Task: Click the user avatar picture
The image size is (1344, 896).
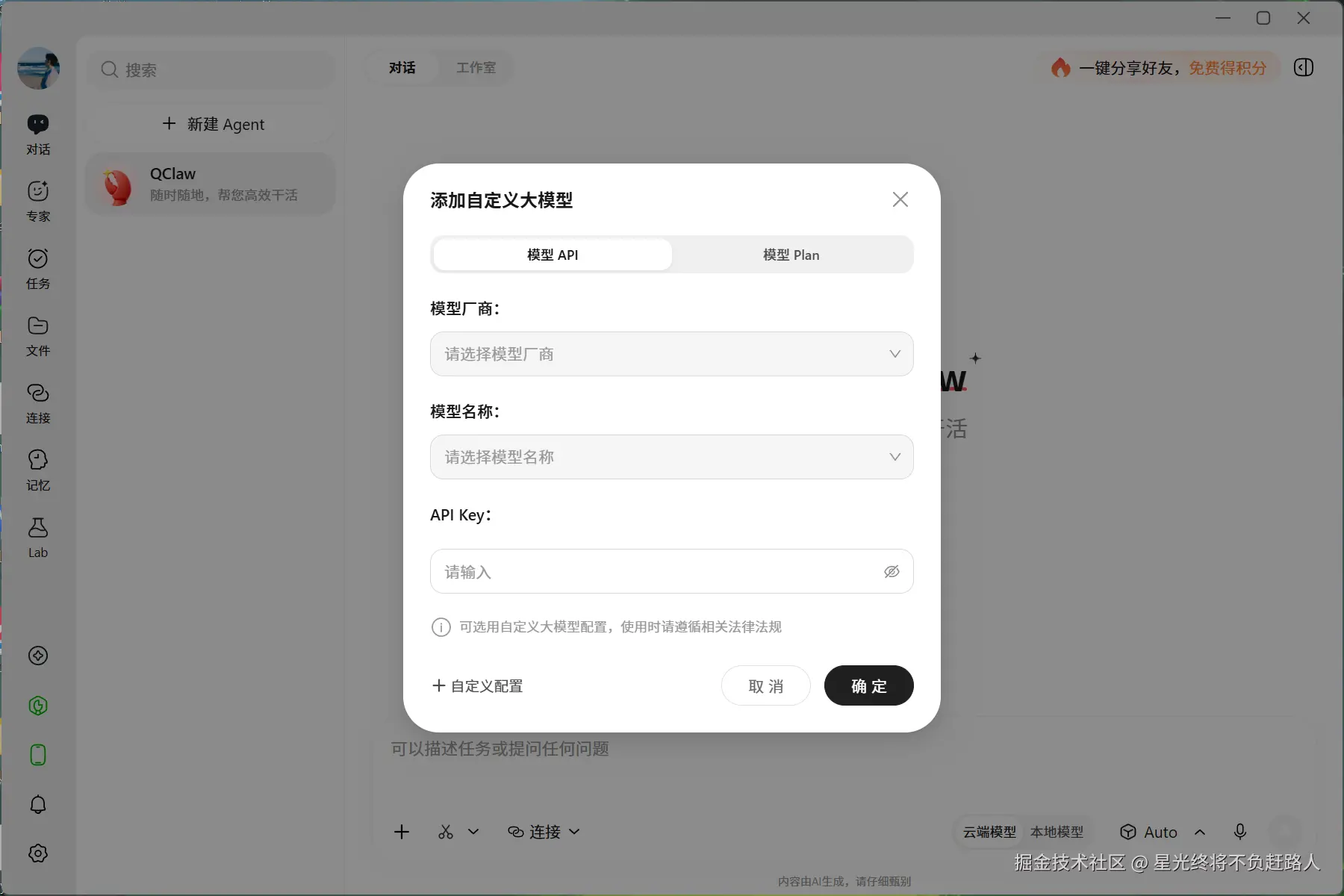Action: coord(38,68)
